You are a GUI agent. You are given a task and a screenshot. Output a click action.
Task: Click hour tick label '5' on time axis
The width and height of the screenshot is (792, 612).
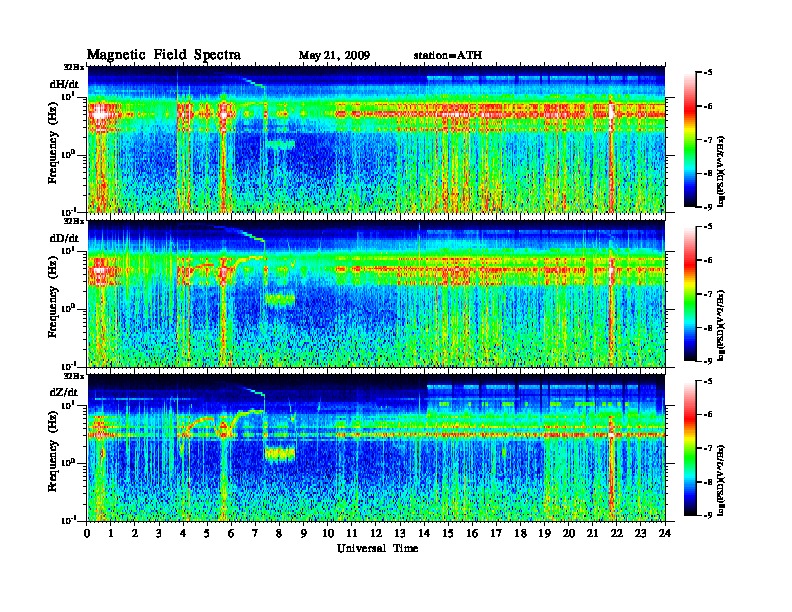(207, 534)
